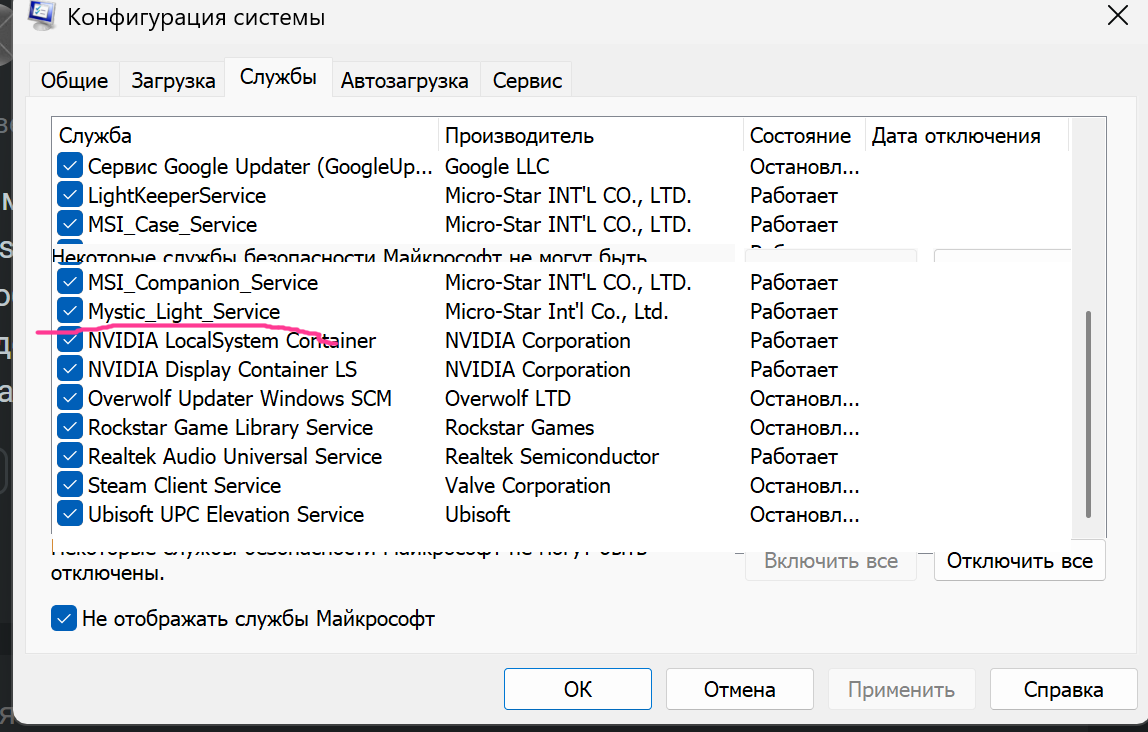Switch to the Общие tab
The width and height of the screenshot is (1148, 732).
click(x=74, y=80)
